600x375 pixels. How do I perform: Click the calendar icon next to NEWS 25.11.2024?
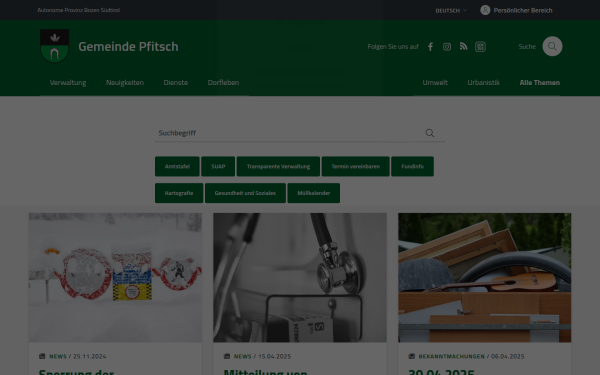42,356
